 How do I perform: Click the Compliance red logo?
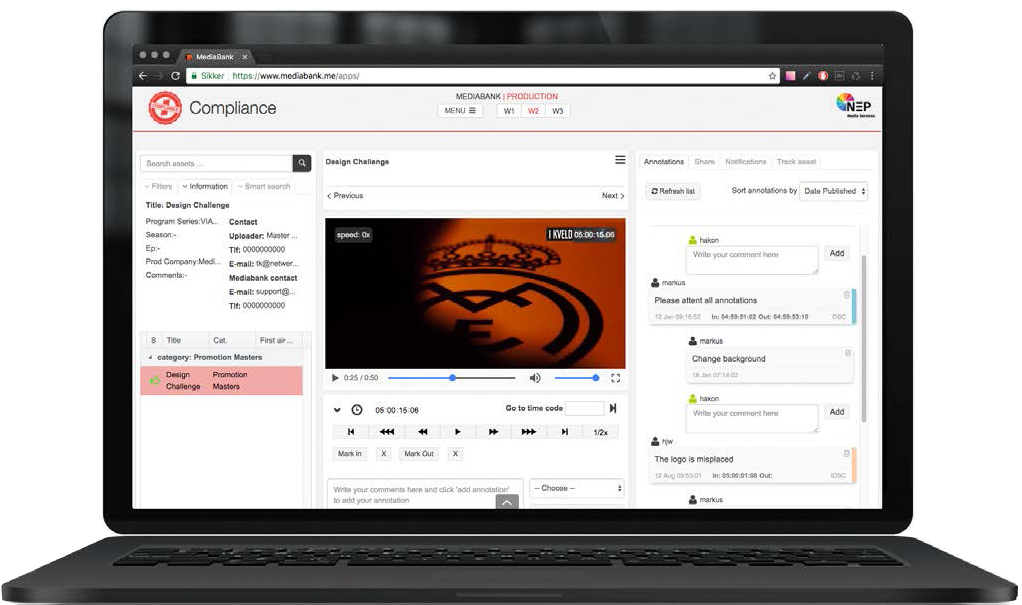click(x=165, y=108)
